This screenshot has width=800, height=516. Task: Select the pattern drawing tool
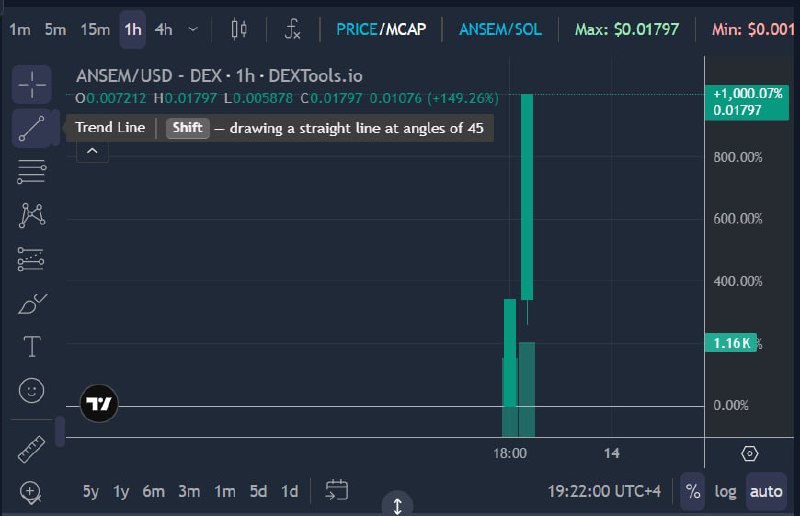[x=32, y=215]
